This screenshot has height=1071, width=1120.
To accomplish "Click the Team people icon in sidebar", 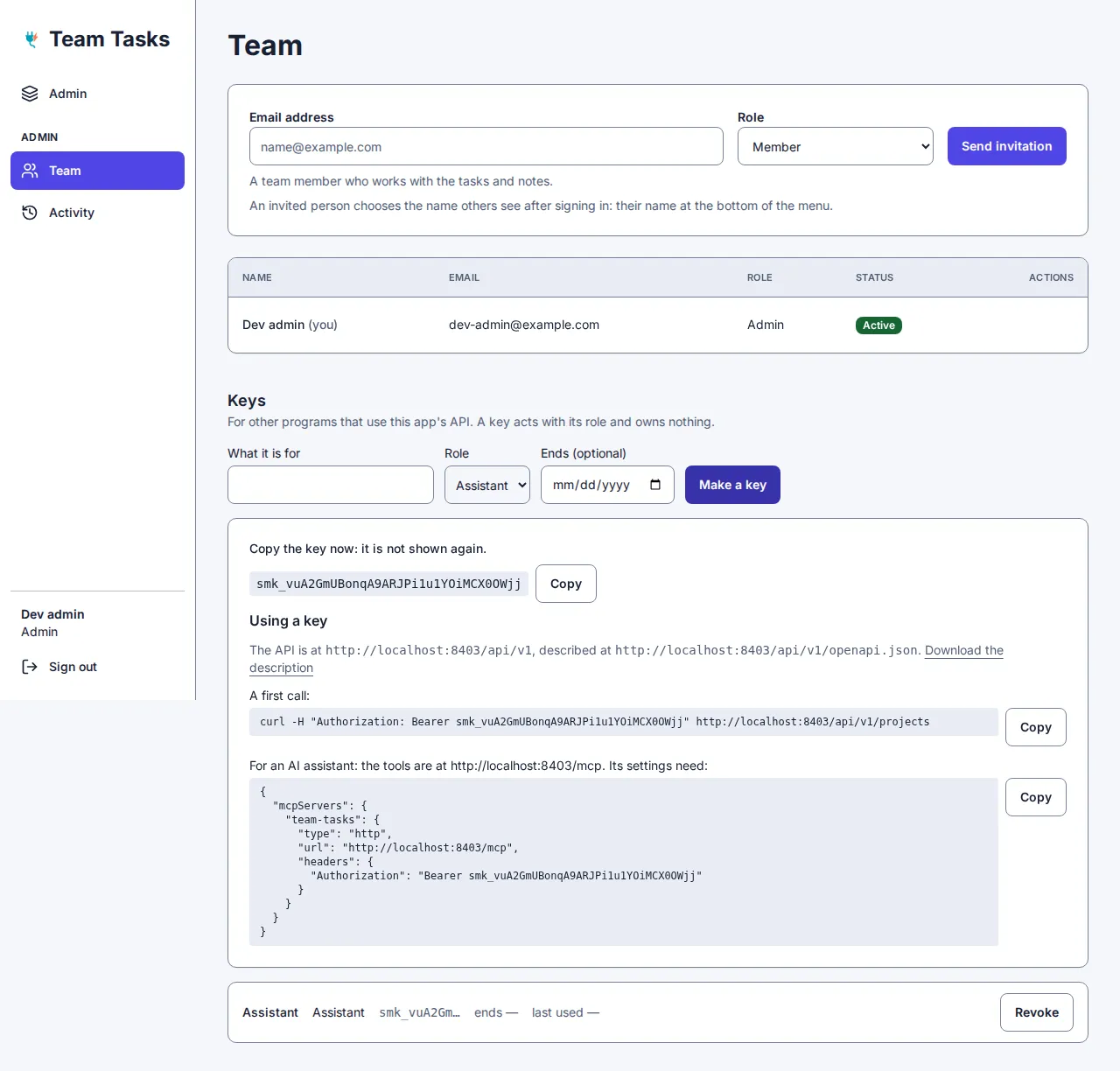I will coord(30,171).
